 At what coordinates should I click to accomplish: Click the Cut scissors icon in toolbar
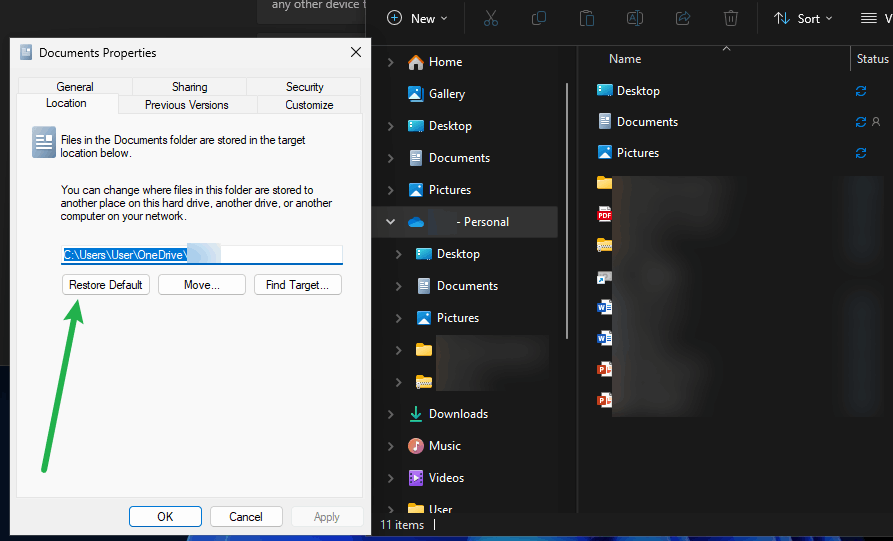[490, 18]
